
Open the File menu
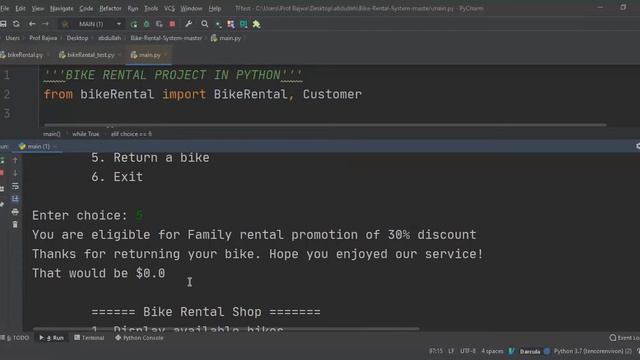[x=4, y=8]
